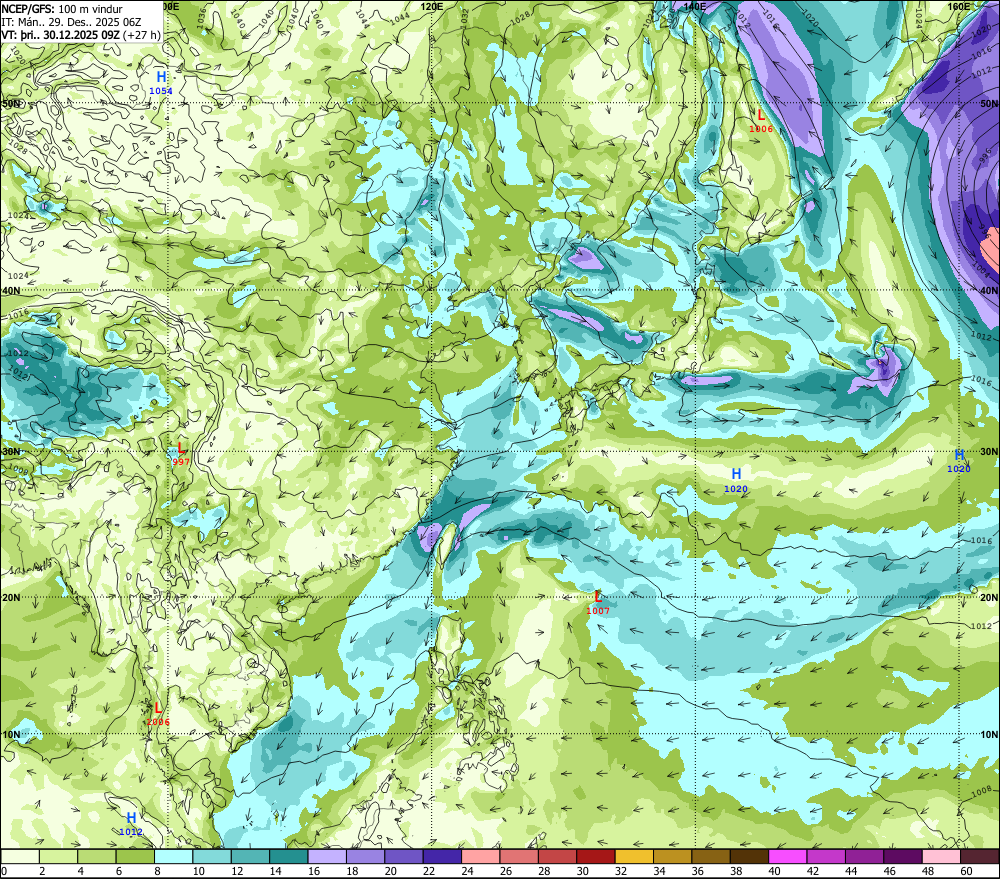This screenshot has width=1000, height=879.
Task: Click the pale yellow 0–2 legend swatch
Action: click(20, 856)
